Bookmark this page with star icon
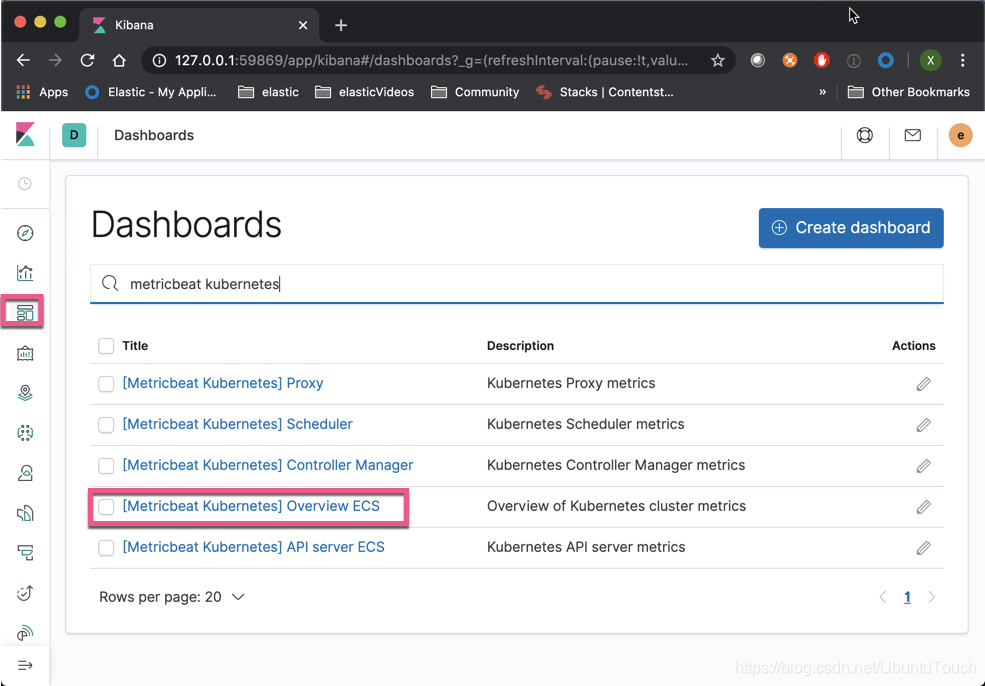 pyautogui.click(x=717, y=60)
